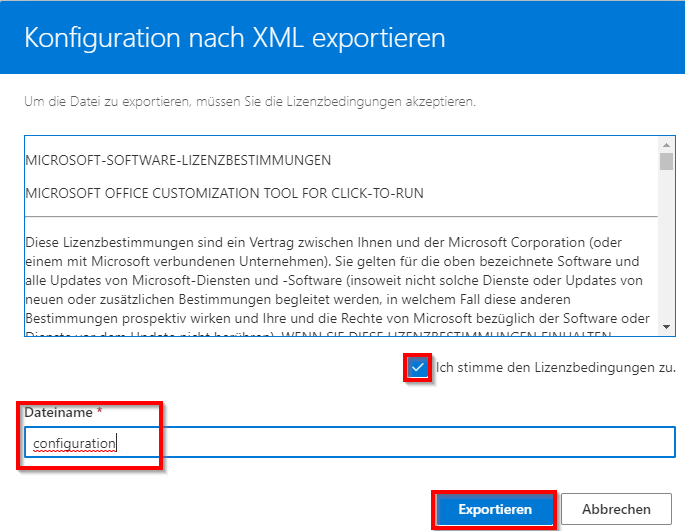Click the license scrollbar down arrow
Screen dimensions: 685x531
point(666,325)
